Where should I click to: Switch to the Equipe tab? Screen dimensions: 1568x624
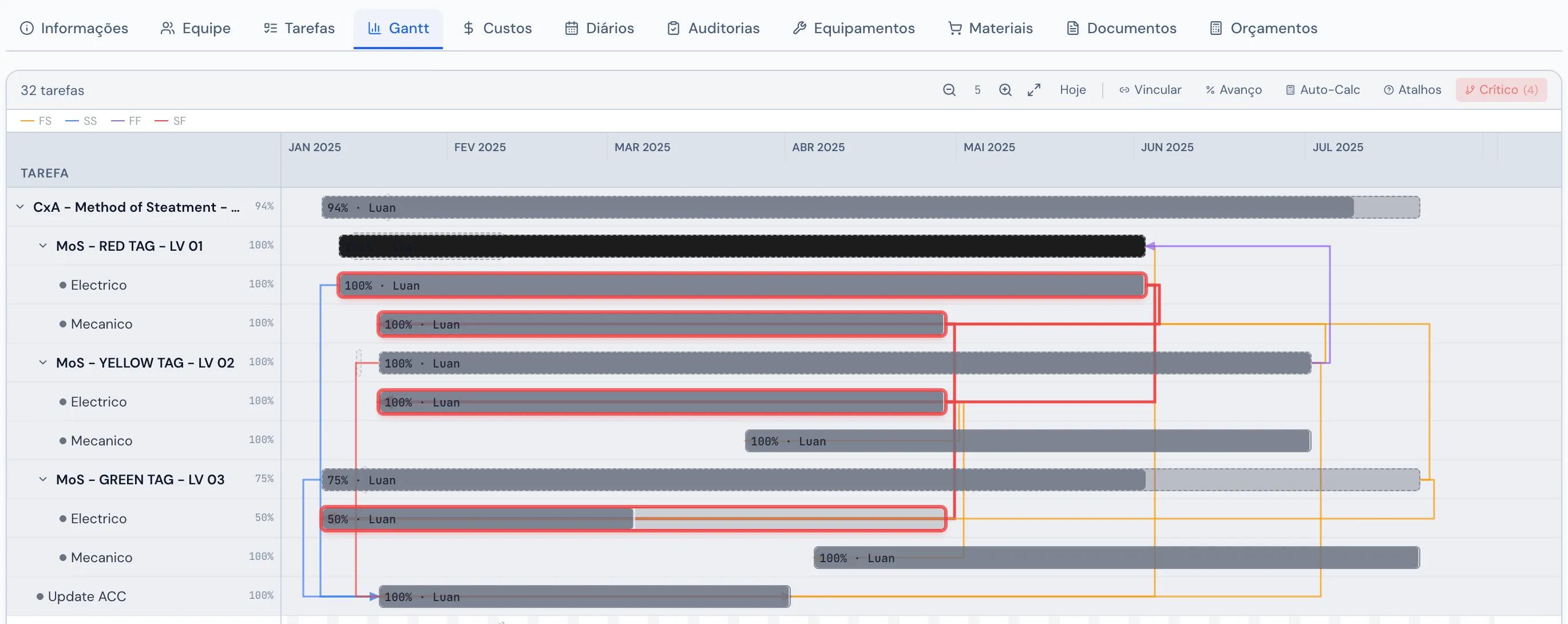(x=195, y=28)
